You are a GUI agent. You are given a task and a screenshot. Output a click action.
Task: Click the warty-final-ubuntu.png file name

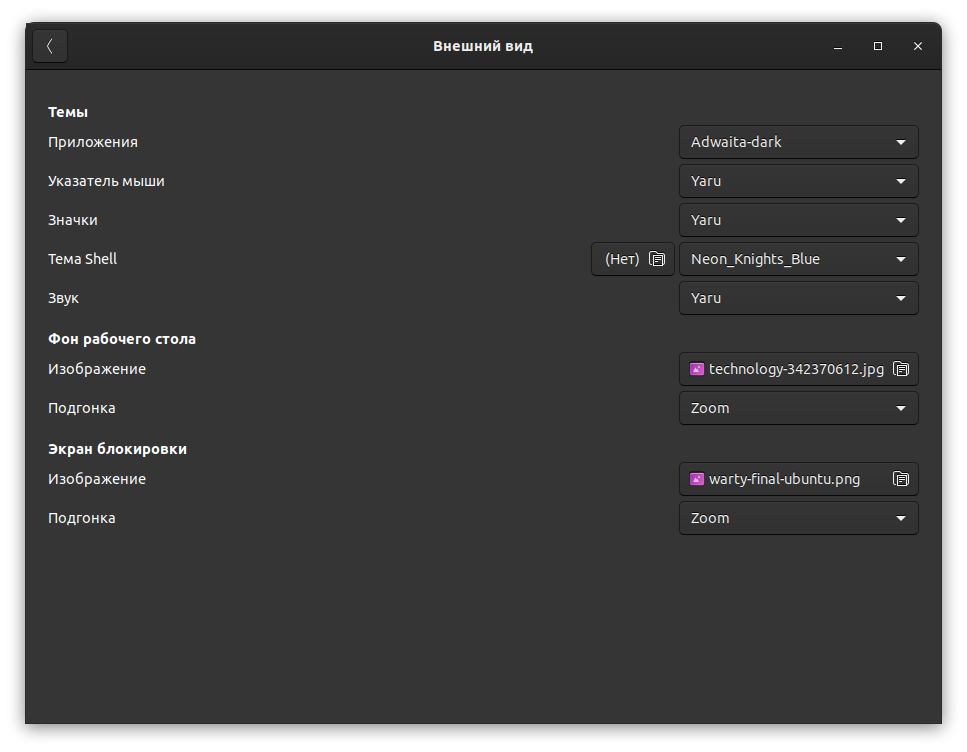point(784,479)
